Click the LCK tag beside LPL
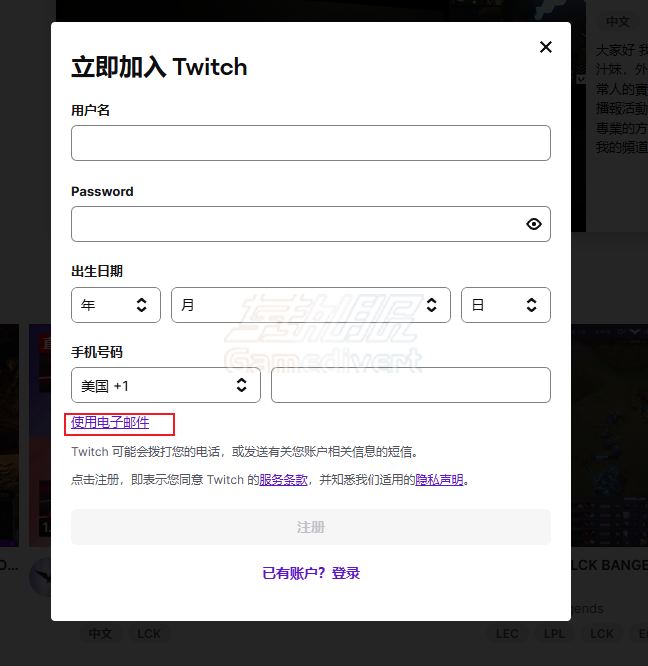This screenshot has height=666, width=648. (x=602, y=634)
